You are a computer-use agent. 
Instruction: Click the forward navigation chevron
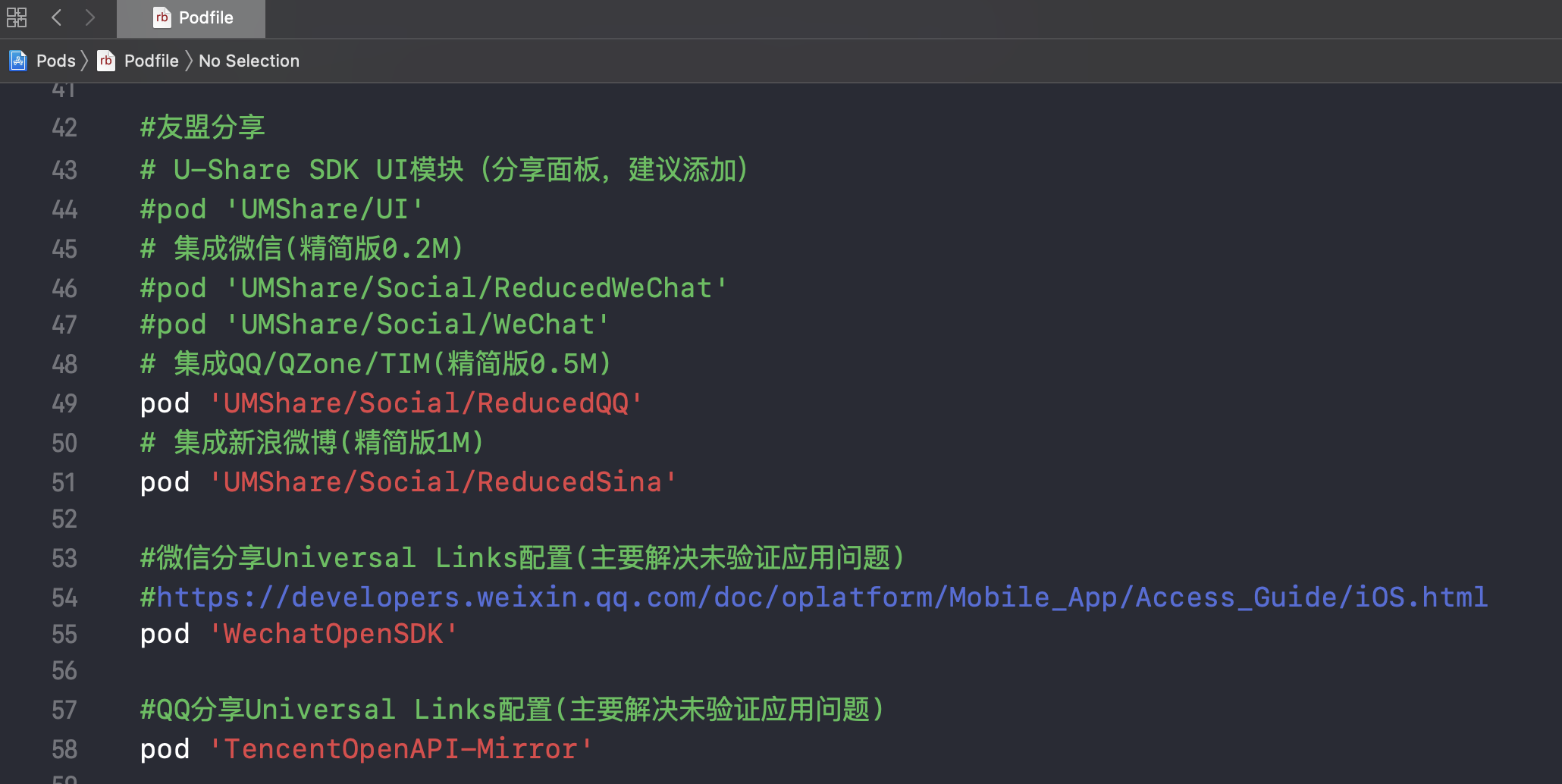coord(89,17)
